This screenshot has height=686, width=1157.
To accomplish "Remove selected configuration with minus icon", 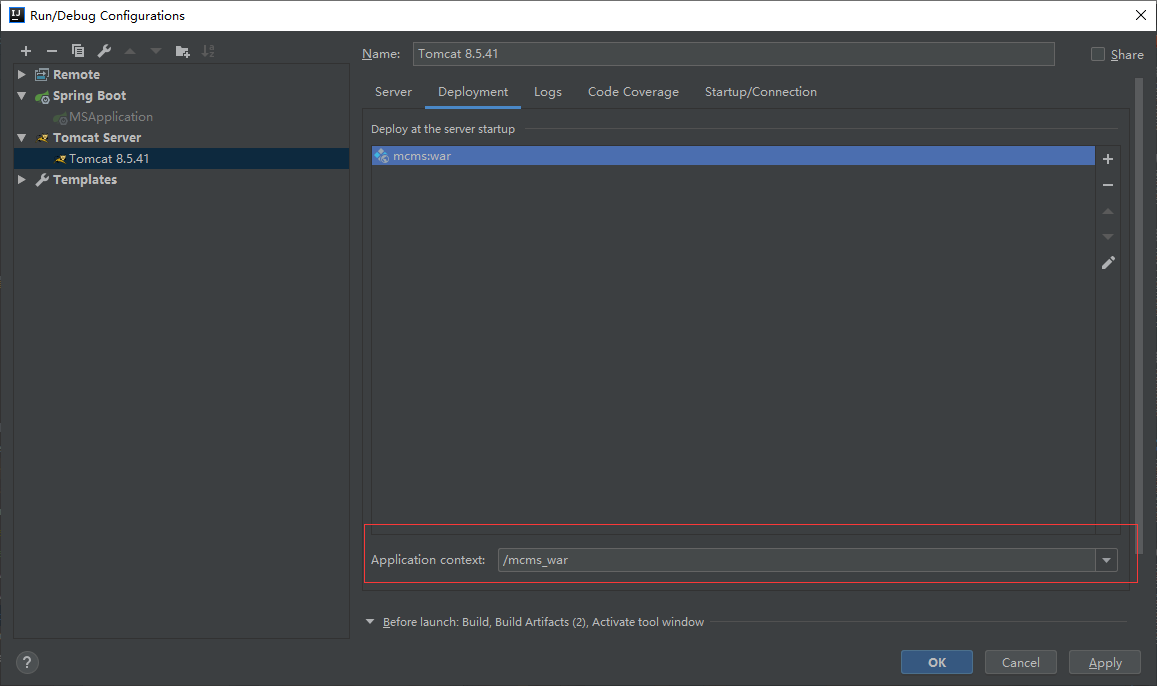I will pyautogui.click(x=52, y=51).
